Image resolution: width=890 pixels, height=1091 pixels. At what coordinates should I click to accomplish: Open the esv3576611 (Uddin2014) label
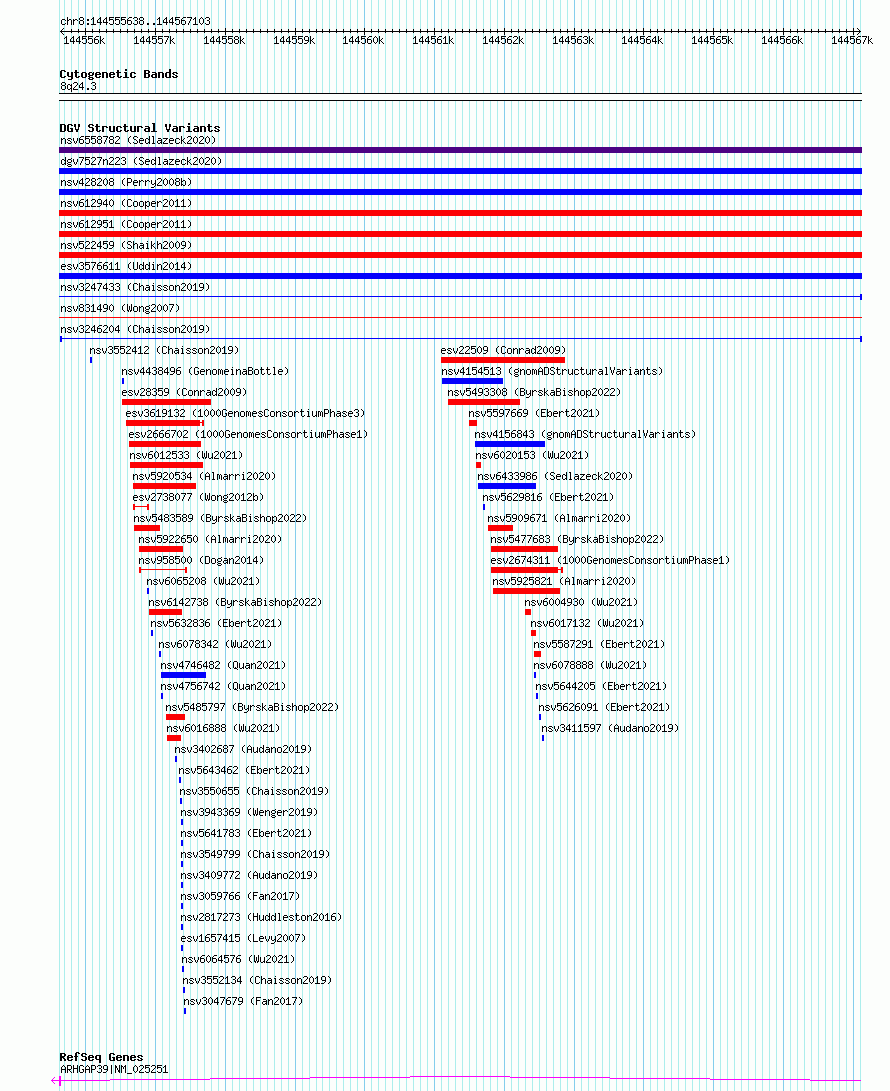[126, 266]
